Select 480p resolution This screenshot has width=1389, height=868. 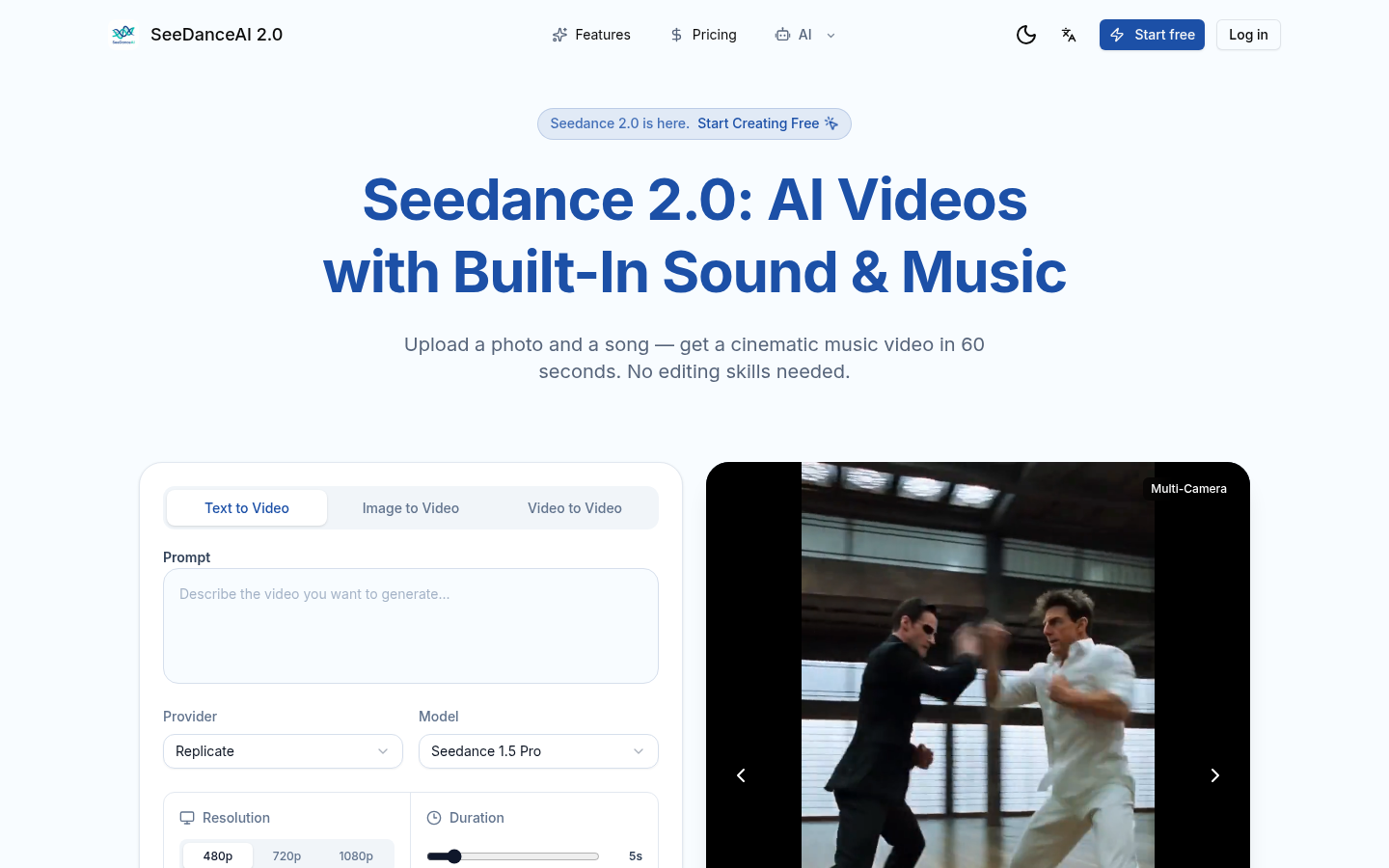point(218,855)
